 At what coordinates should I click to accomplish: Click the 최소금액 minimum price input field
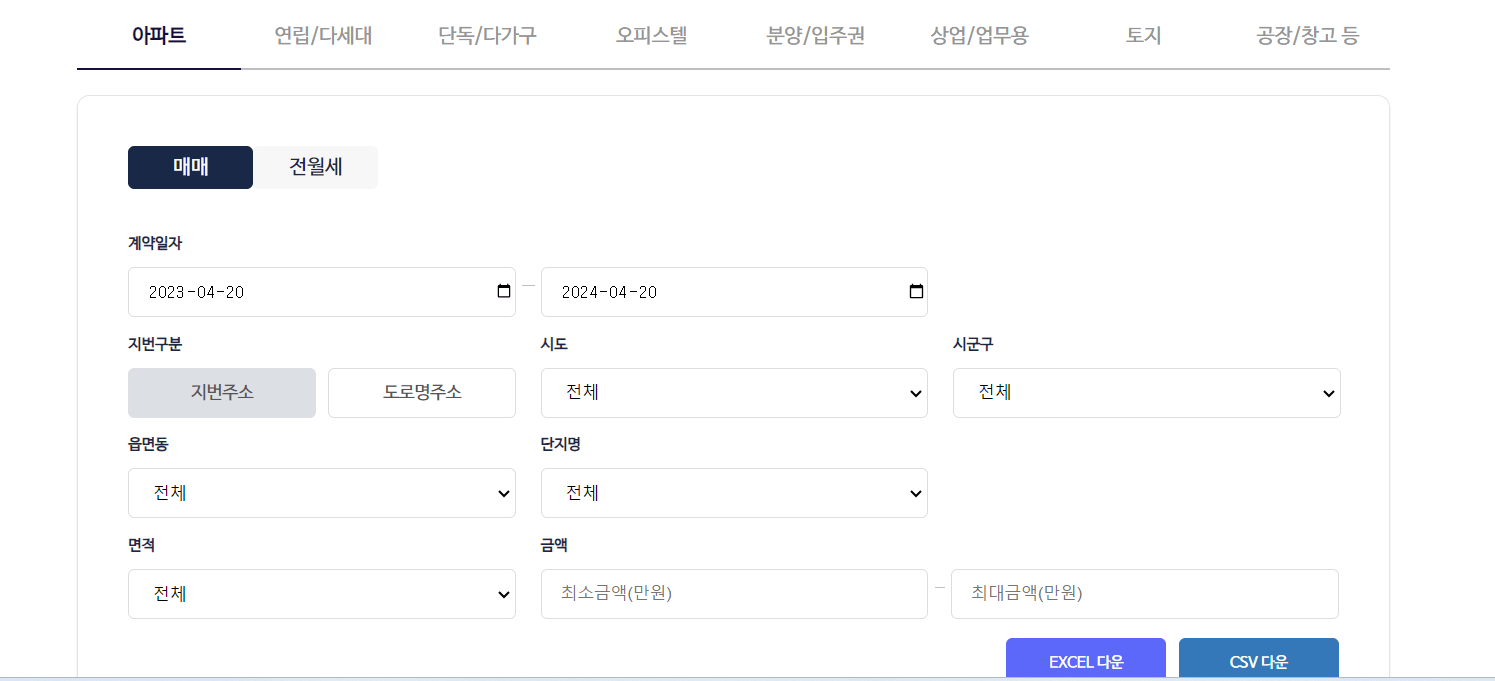(734, 593)
